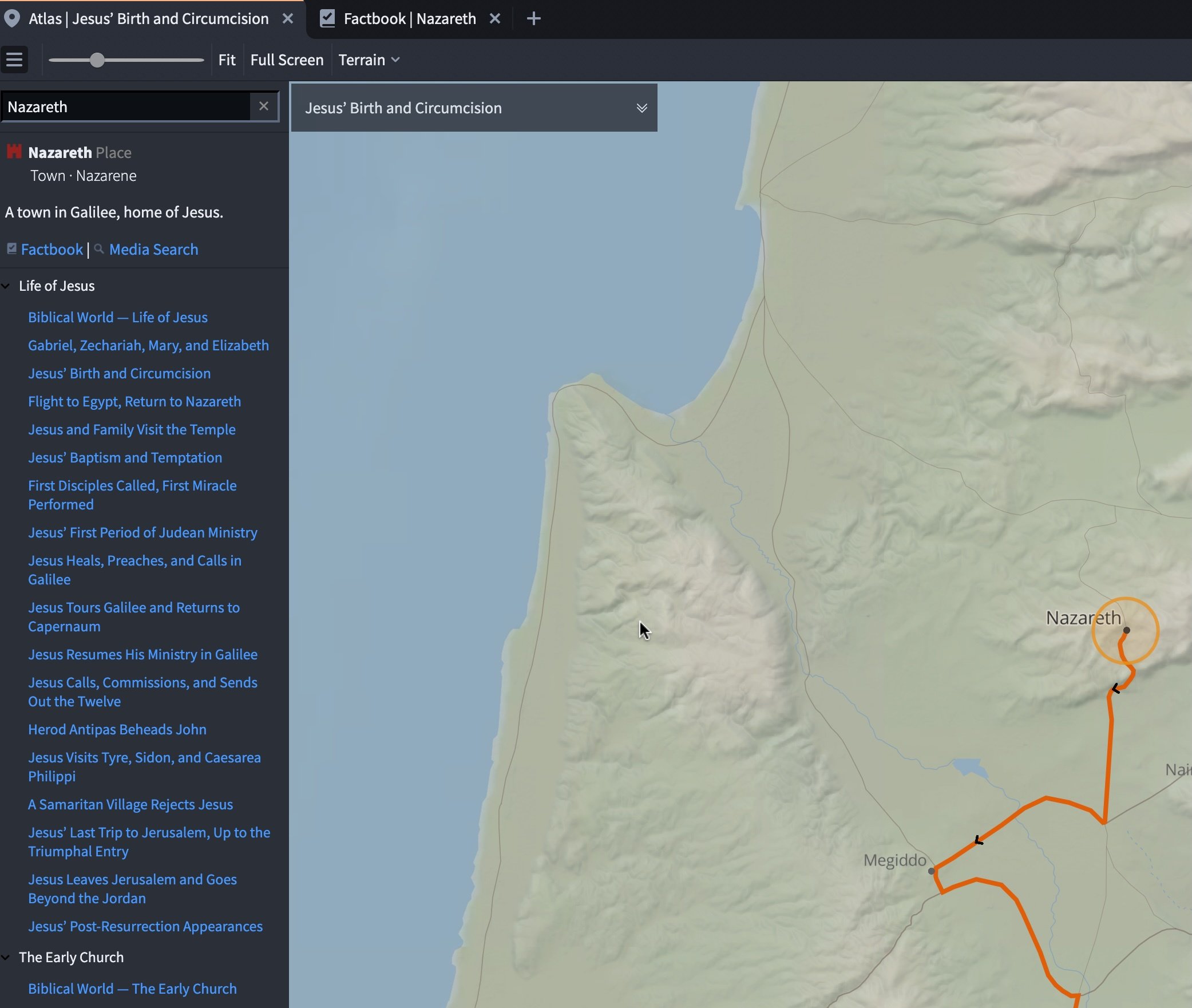Open Jesus Tours Galilee and Returns to Capernaum

[x=134, y=616]
